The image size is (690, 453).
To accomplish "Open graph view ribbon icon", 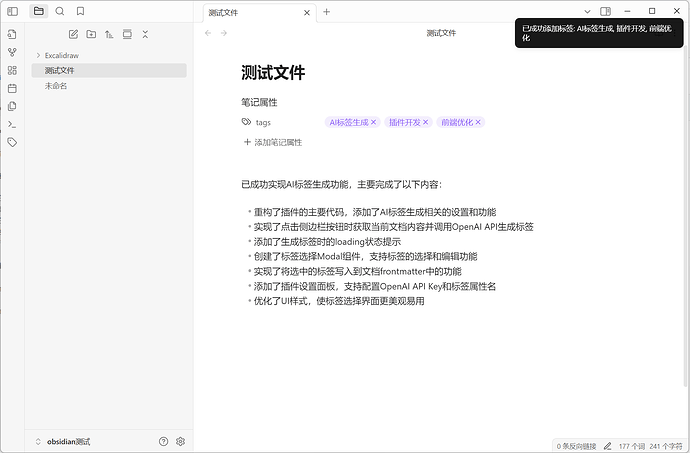I will (x=12, y=52).
